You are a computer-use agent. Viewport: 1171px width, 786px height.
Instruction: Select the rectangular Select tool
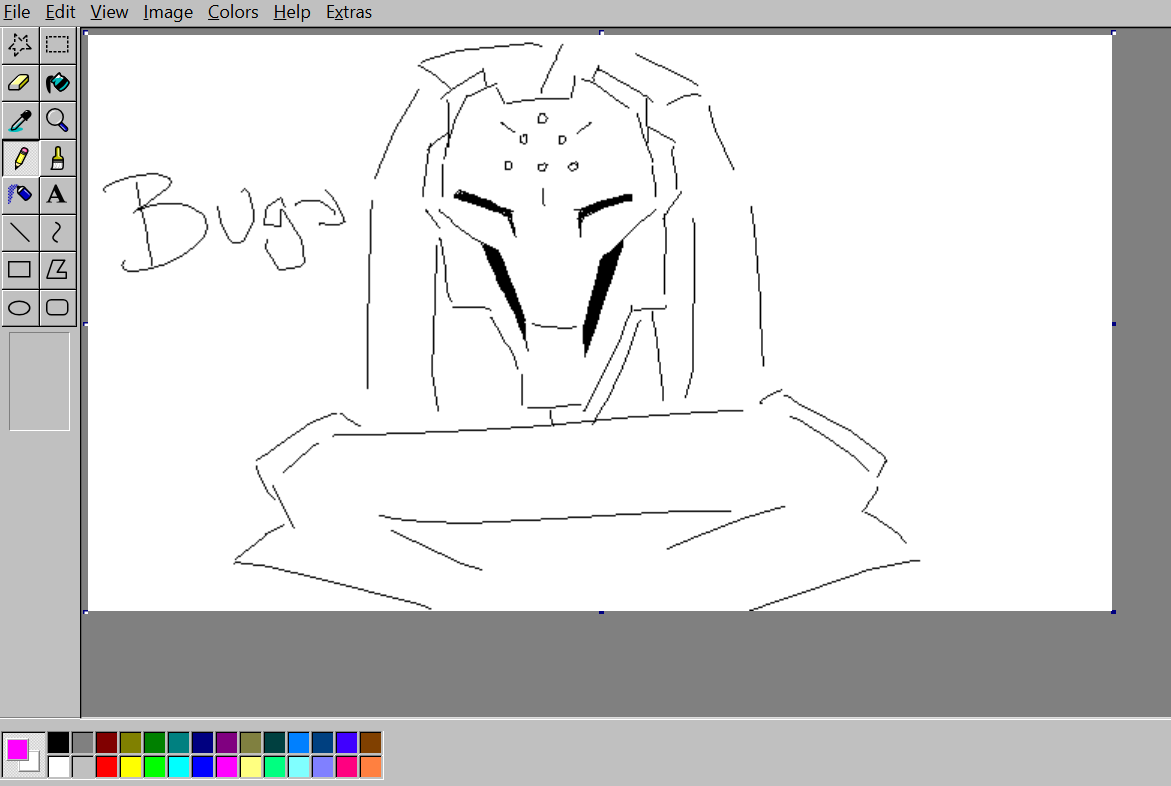[x=58, y=45]
